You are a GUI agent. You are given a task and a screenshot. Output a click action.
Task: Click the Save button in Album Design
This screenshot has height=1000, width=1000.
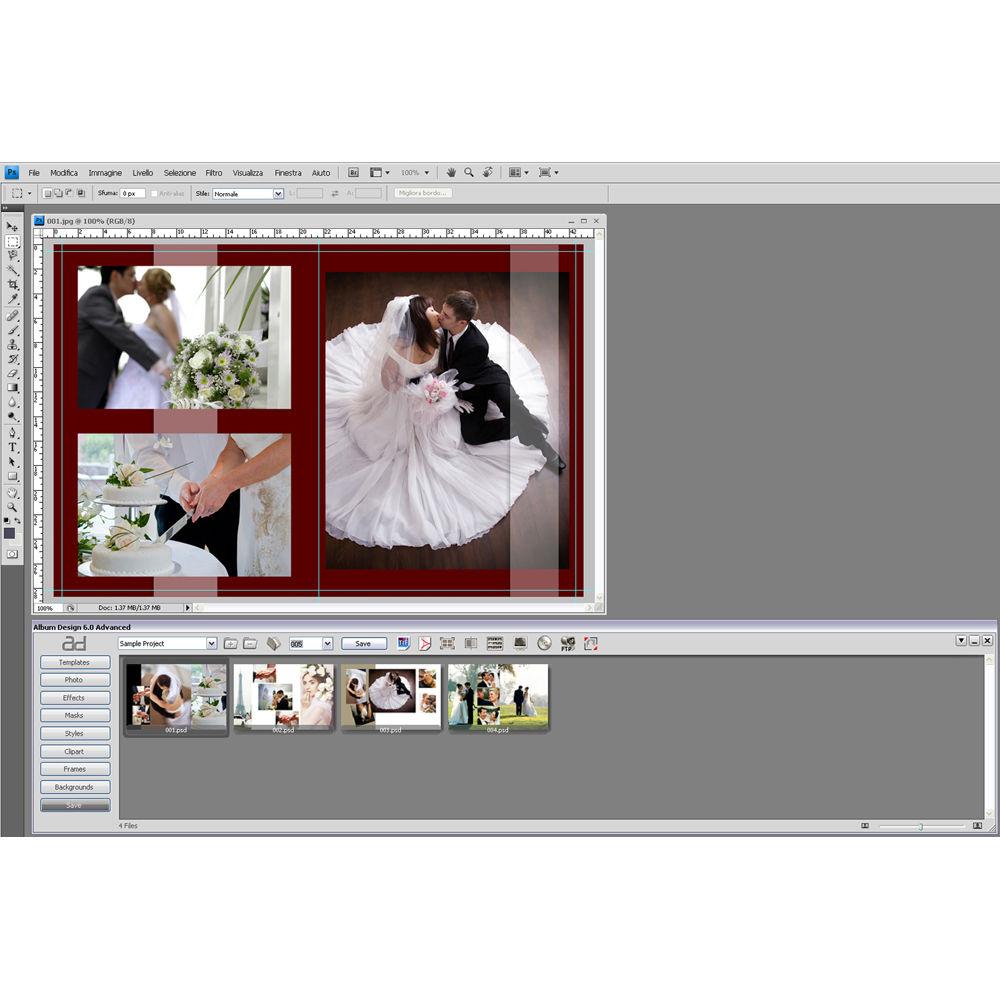coord(363,643)
